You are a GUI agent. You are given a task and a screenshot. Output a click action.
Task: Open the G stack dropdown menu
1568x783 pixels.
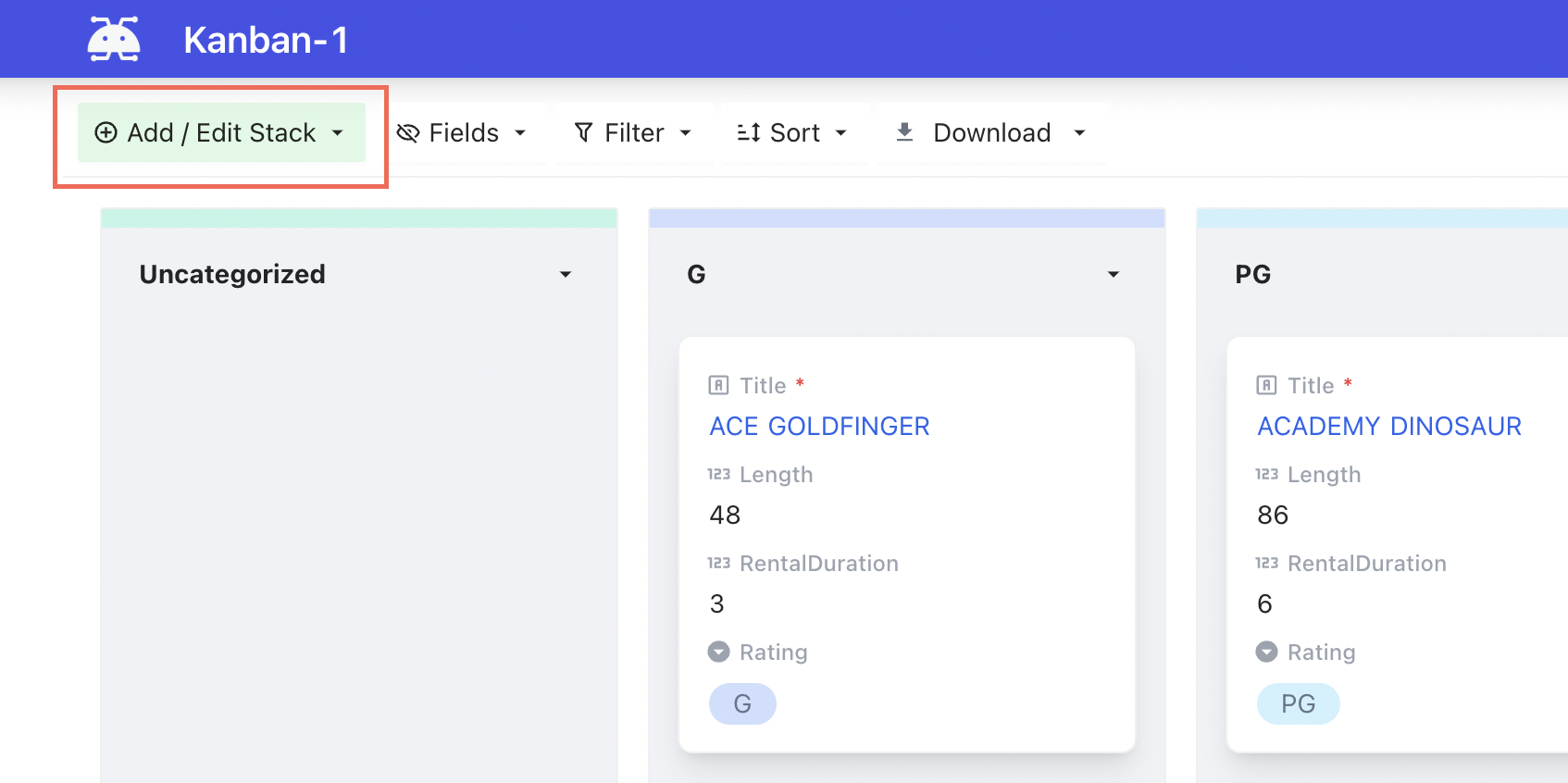tap(1113, 274)
